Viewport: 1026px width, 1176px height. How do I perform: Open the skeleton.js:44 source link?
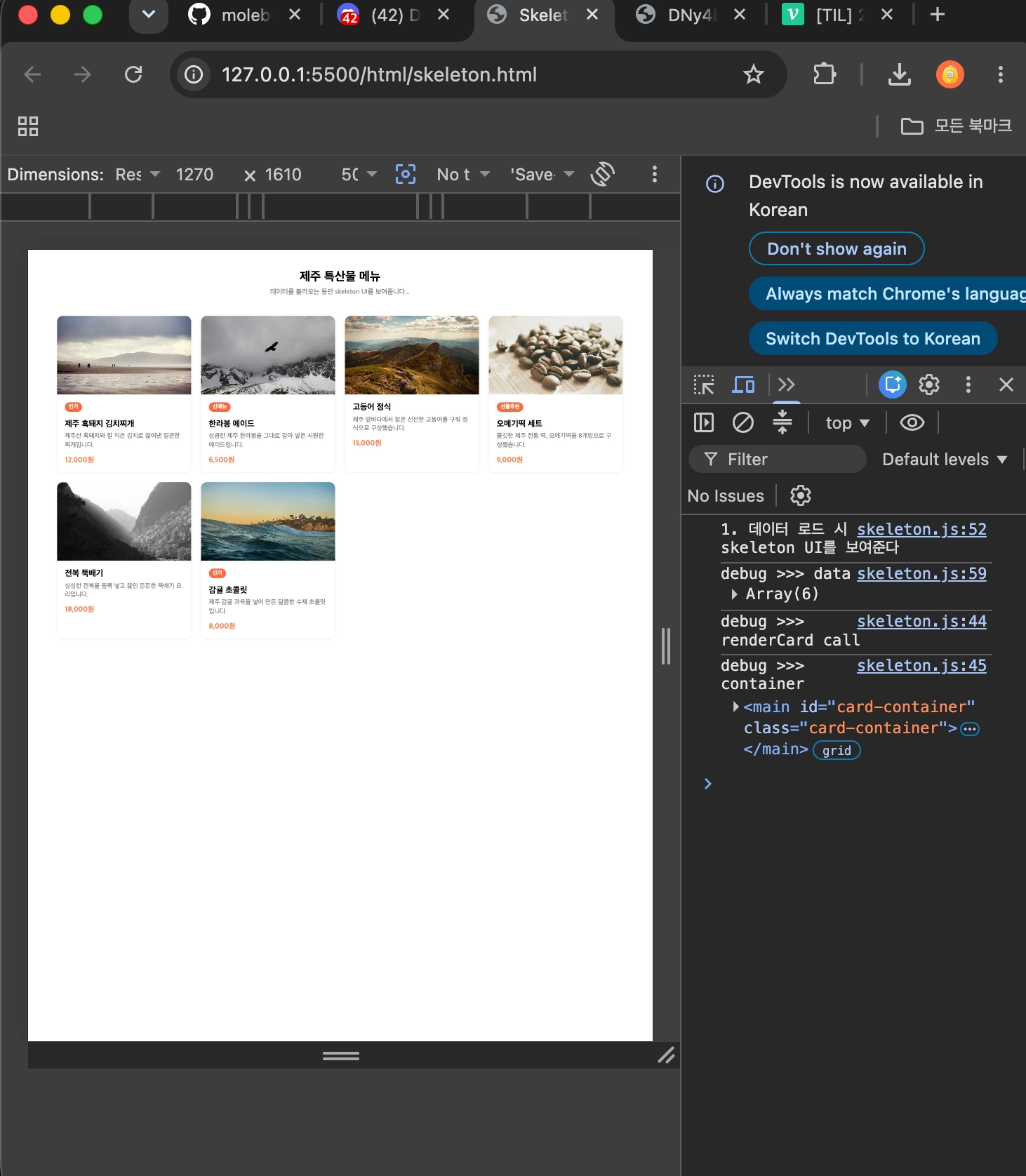tap(921, 621)
